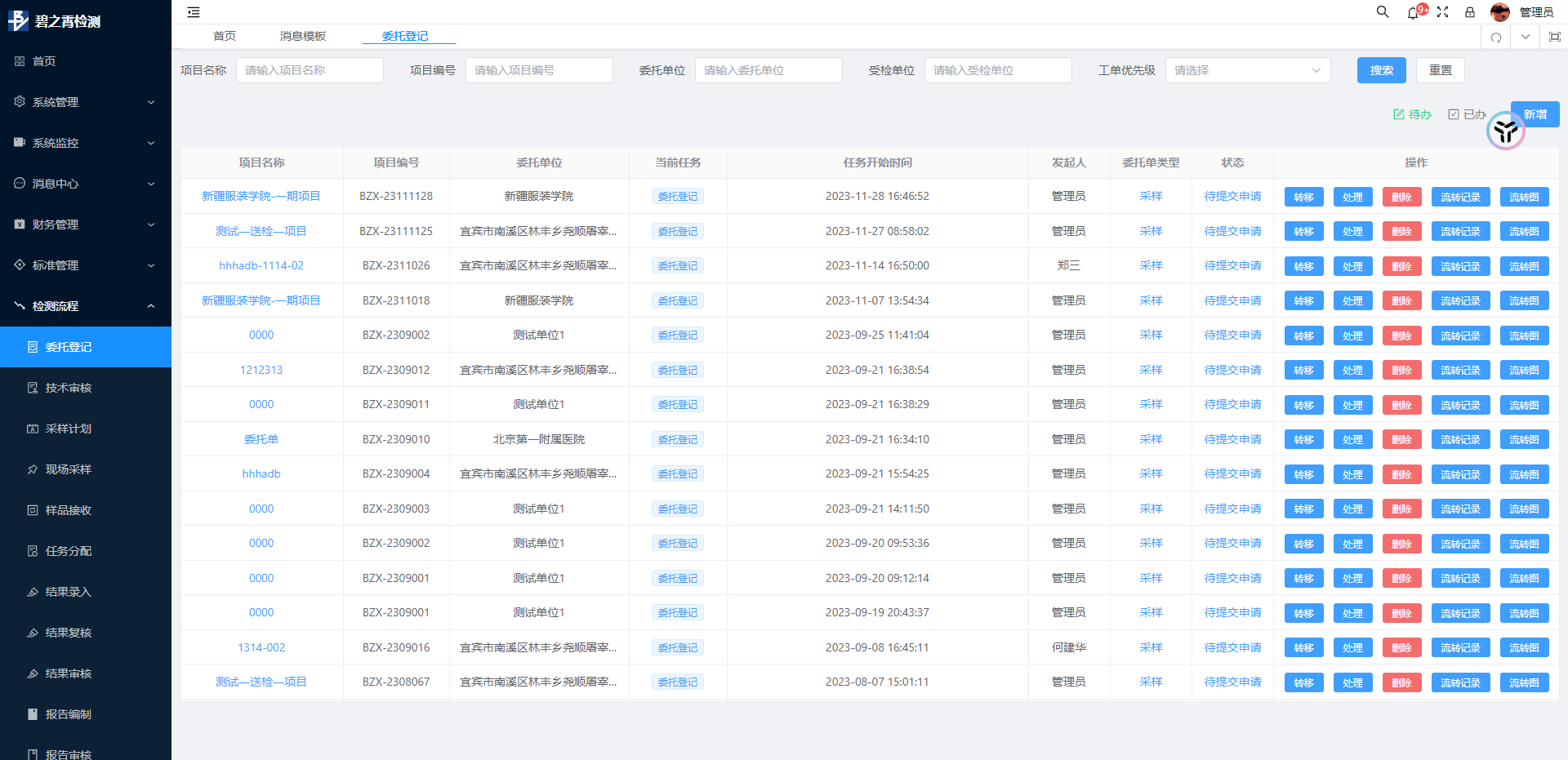Click time cell 2023-09-19 20:43:37
1568x760 pixels.
pos(877,612)
